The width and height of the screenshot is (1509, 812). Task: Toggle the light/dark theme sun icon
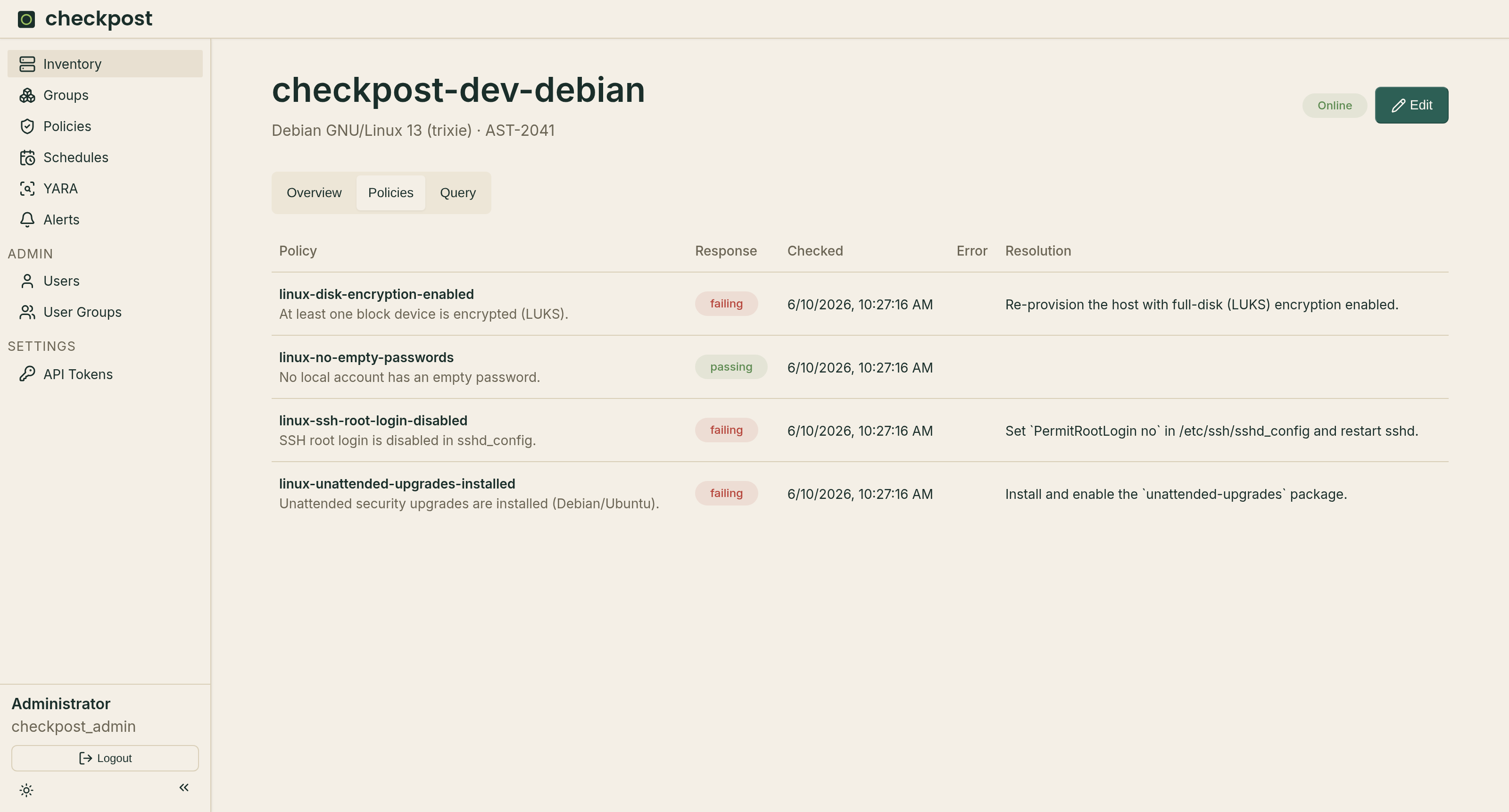click(26, 790)
